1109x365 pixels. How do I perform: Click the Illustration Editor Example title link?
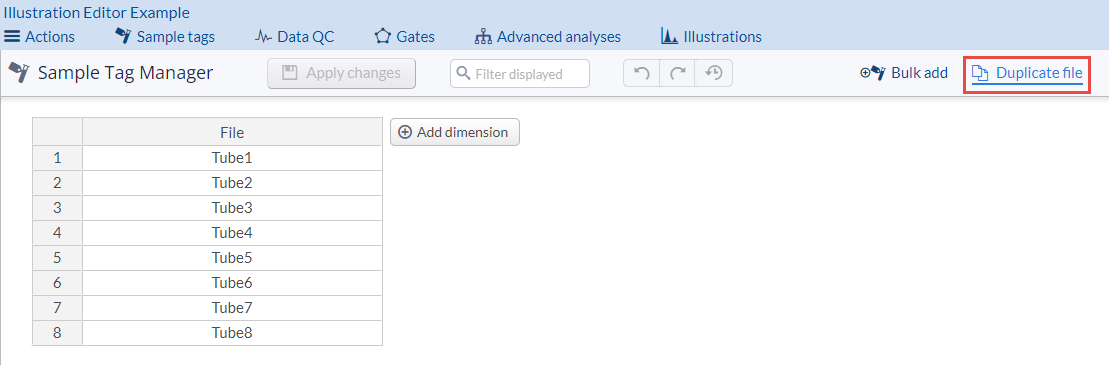coord(97,13)
